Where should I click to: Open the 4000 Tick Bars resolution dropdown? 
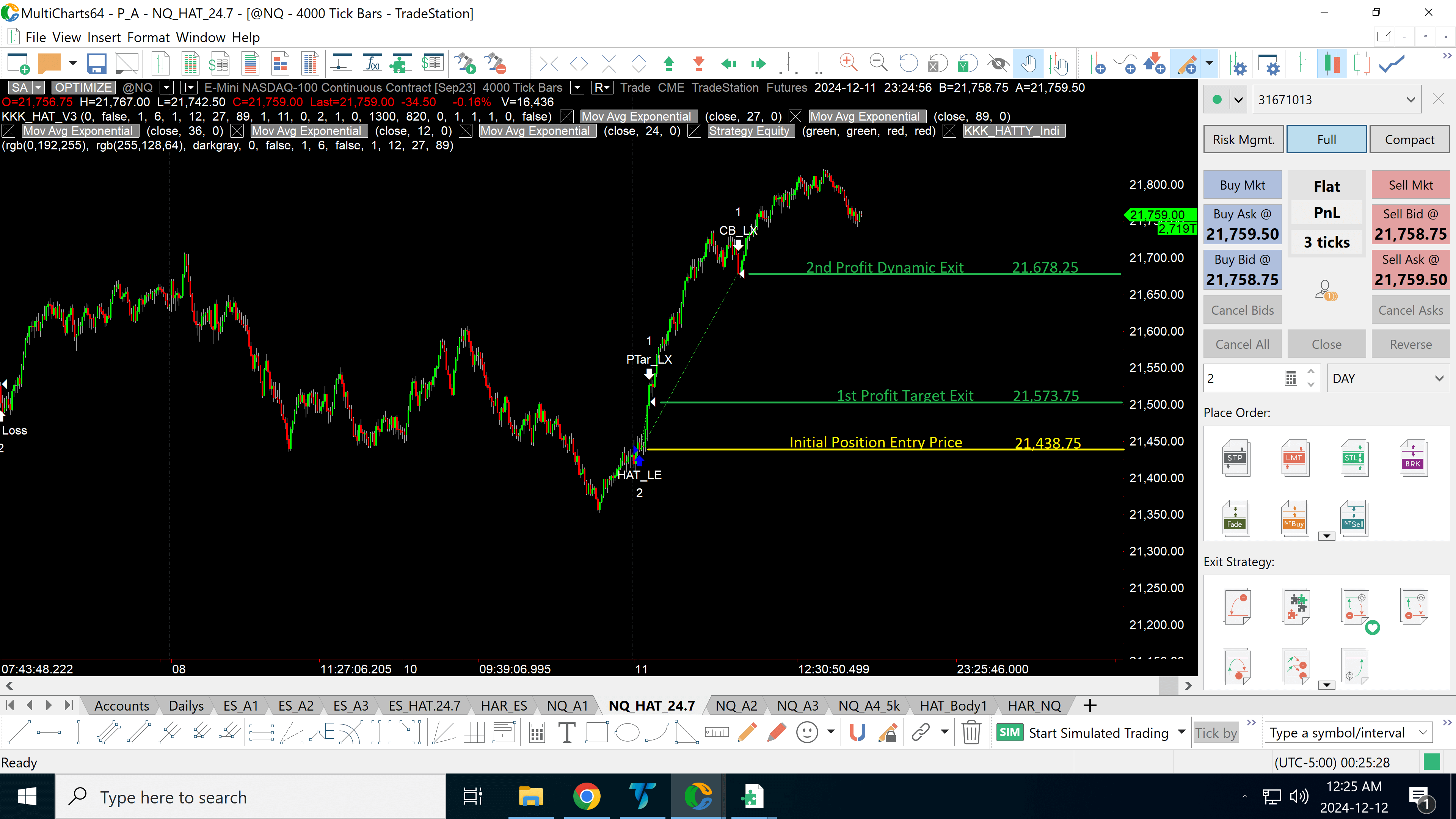pos(577,88)
